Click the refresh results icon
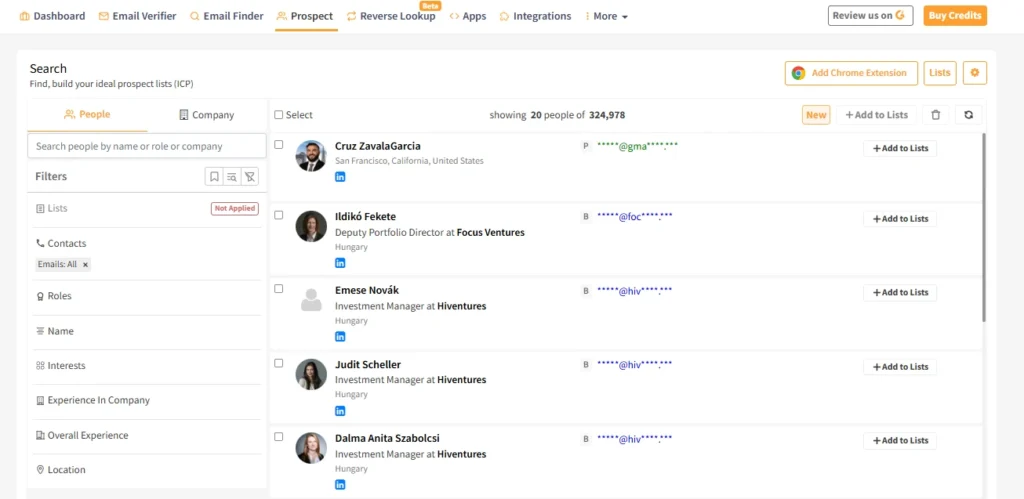 (x=968, y=115)
